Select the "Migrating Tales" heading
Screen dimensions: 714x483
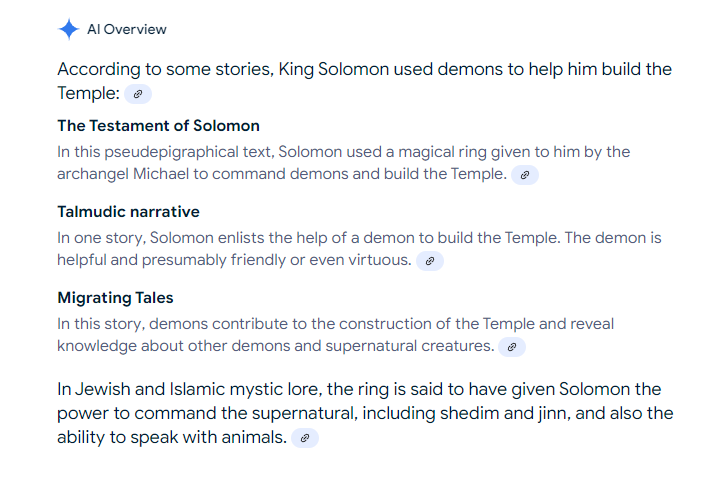click(x=115, y=298)
